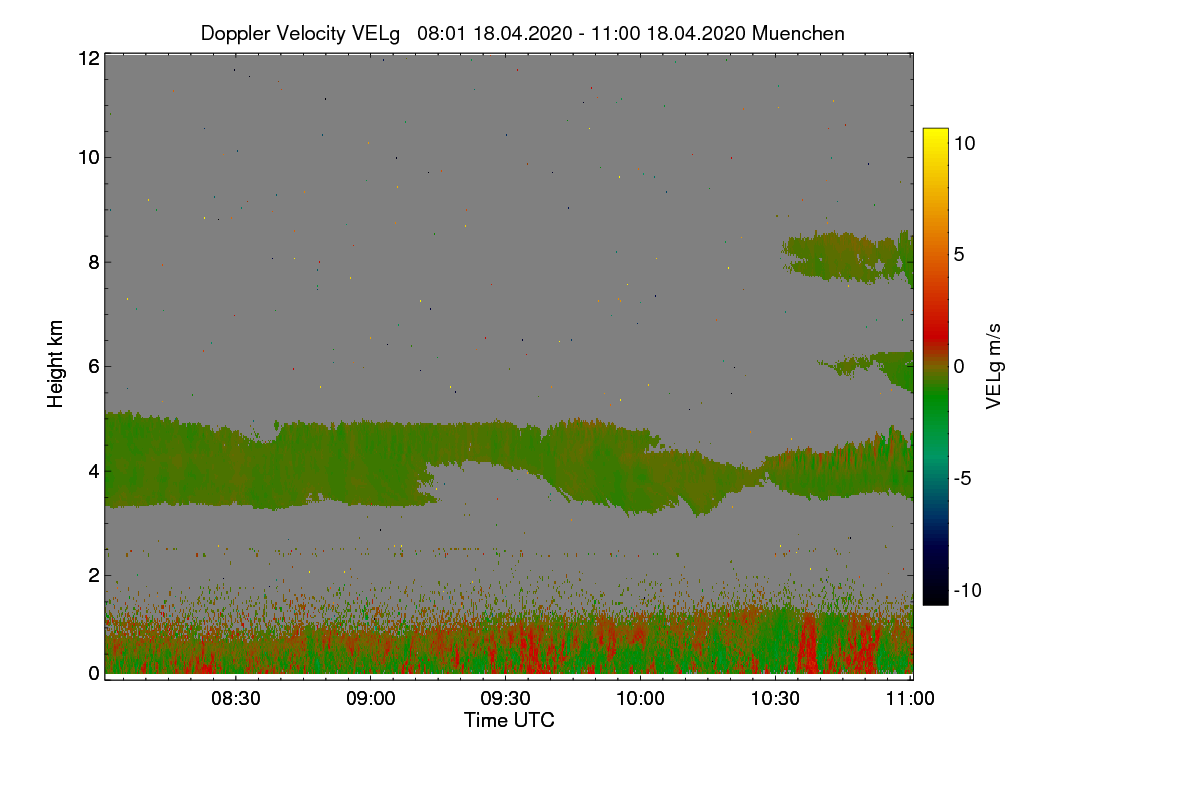The image size is (1200, 800).
Task: Select the 09:00 time tick label
Action: click(x=371, y=699)
